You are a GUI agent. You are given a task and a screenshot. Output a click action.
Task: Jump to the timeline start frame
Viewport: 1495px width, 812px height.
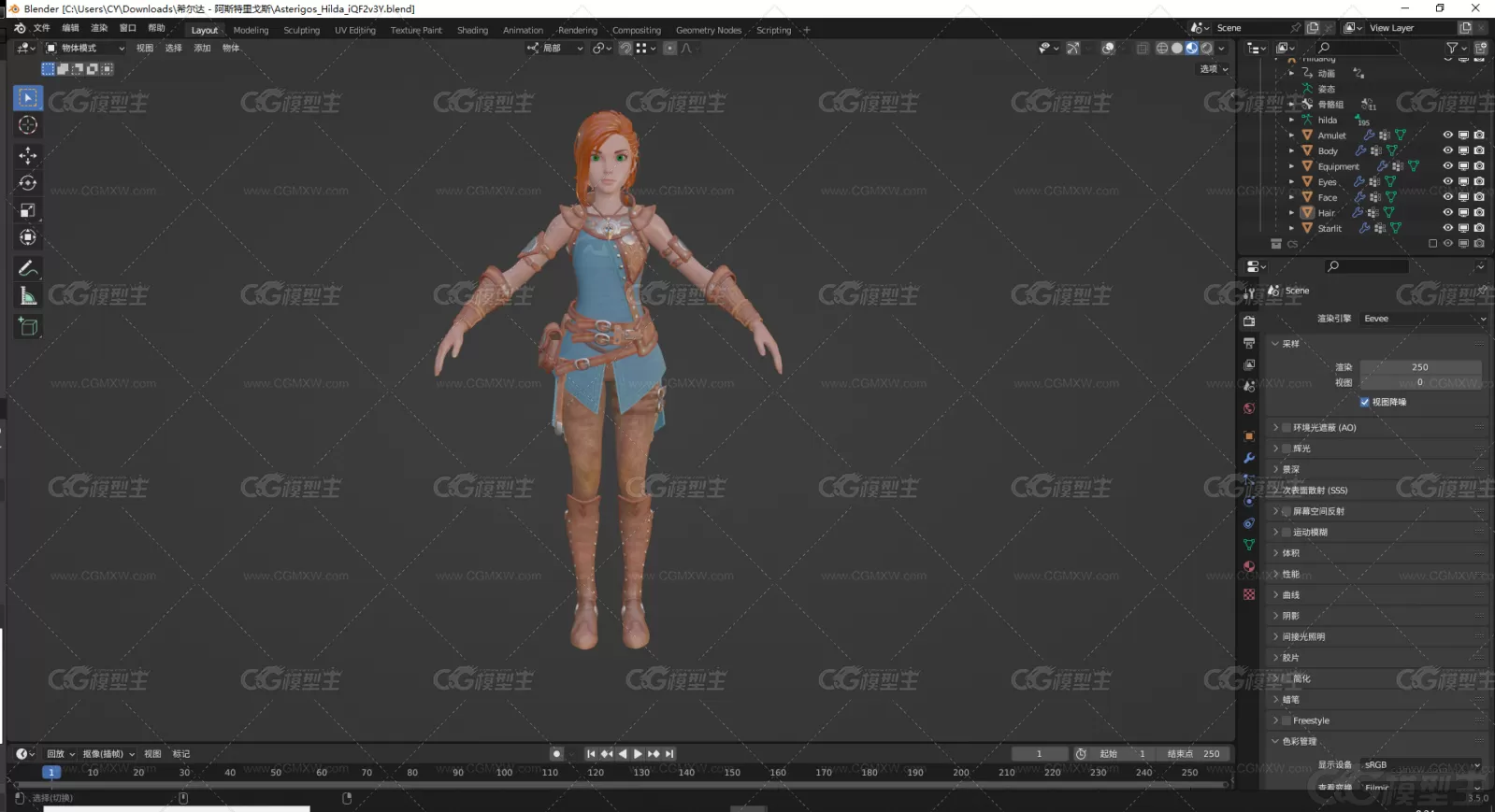click(x=591, y=754)
